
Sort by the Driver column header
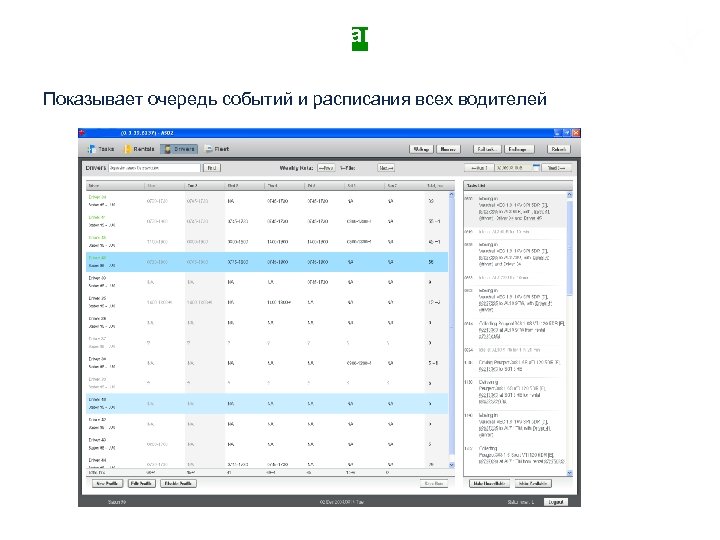point(115,186)
